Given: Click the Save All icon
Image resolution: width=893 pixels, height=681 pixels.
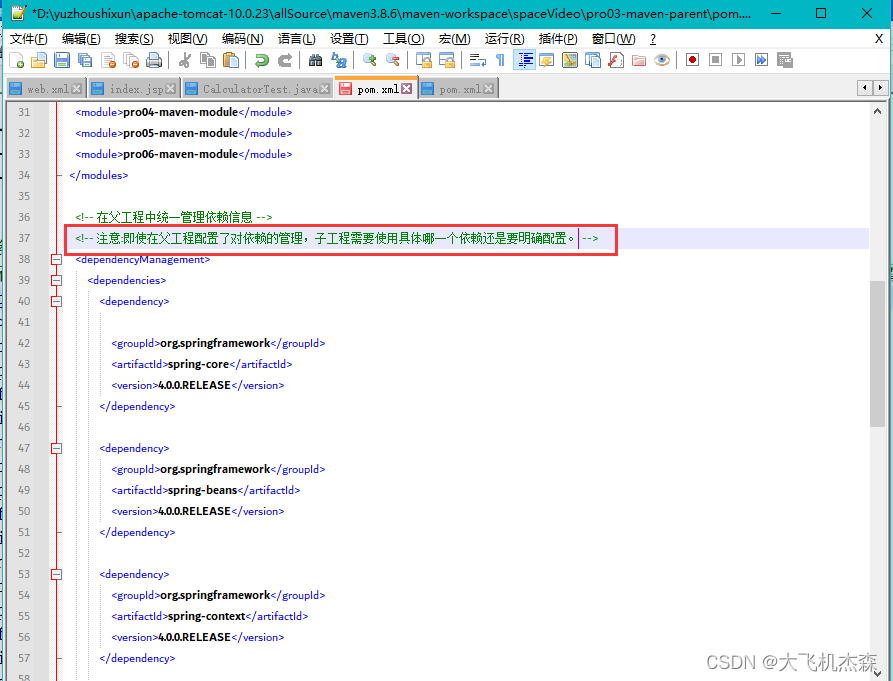Looking at the screenshot, I should [x=85, y=60].
